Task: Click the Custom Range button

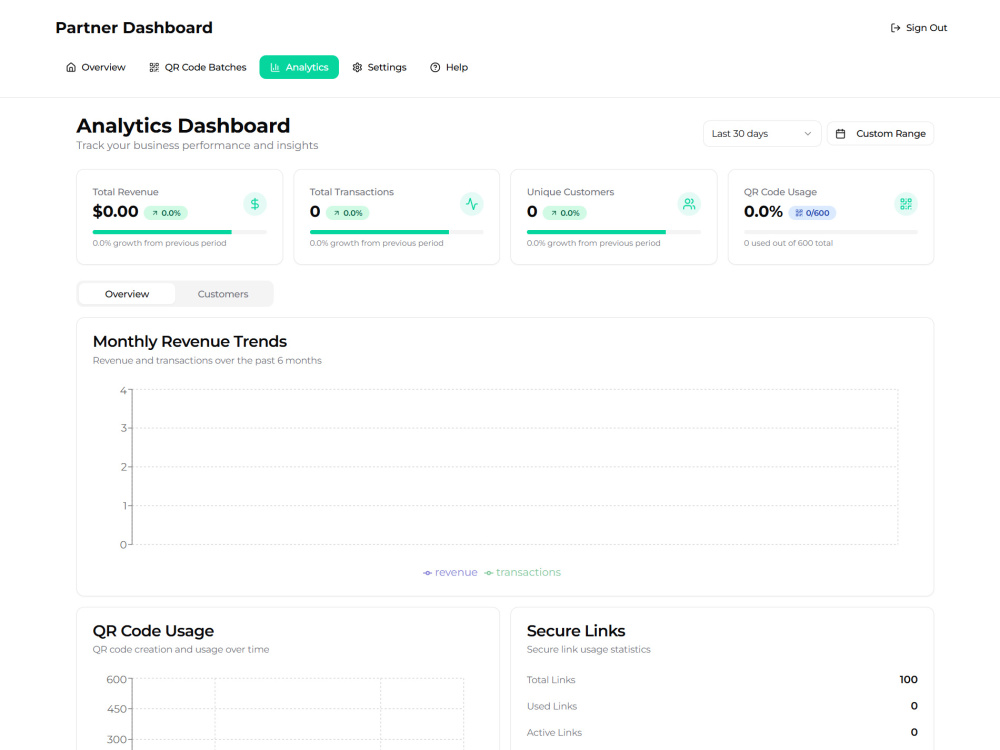Action: (881, 134)
